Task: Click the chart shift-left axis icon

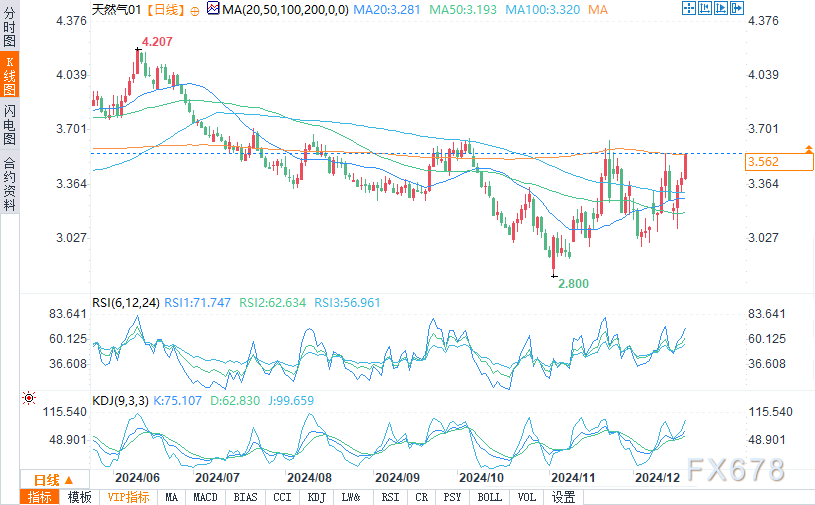Action: [x=705, y=8]
